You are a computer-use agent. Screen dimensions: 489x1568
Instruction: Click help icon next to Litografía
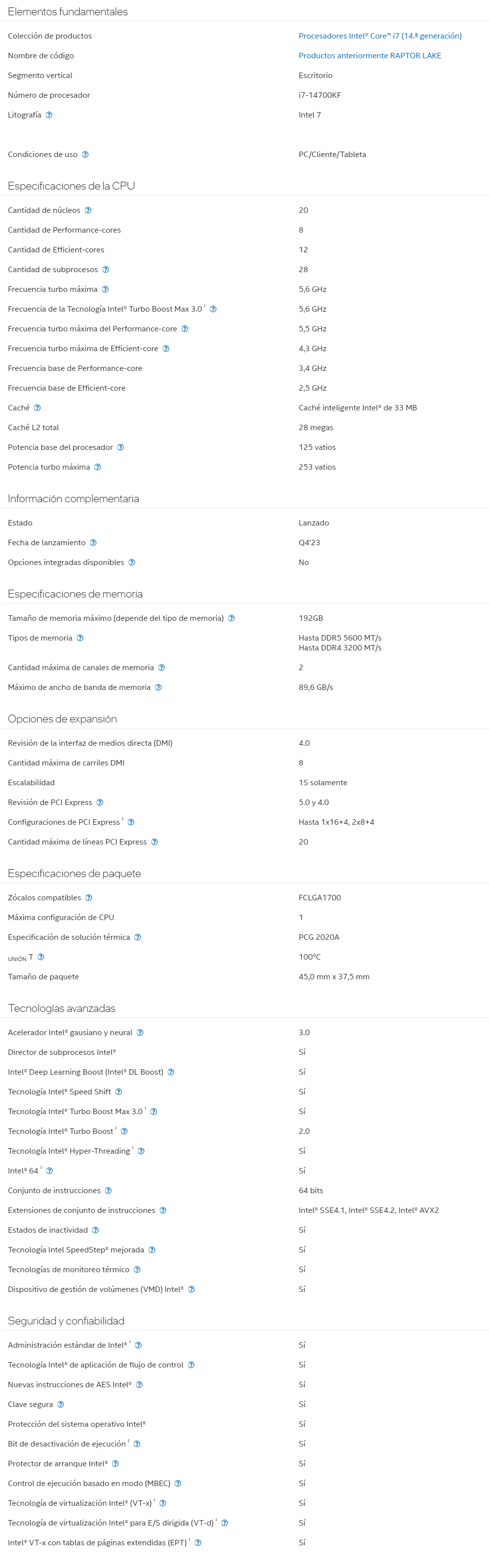[49, 115]
